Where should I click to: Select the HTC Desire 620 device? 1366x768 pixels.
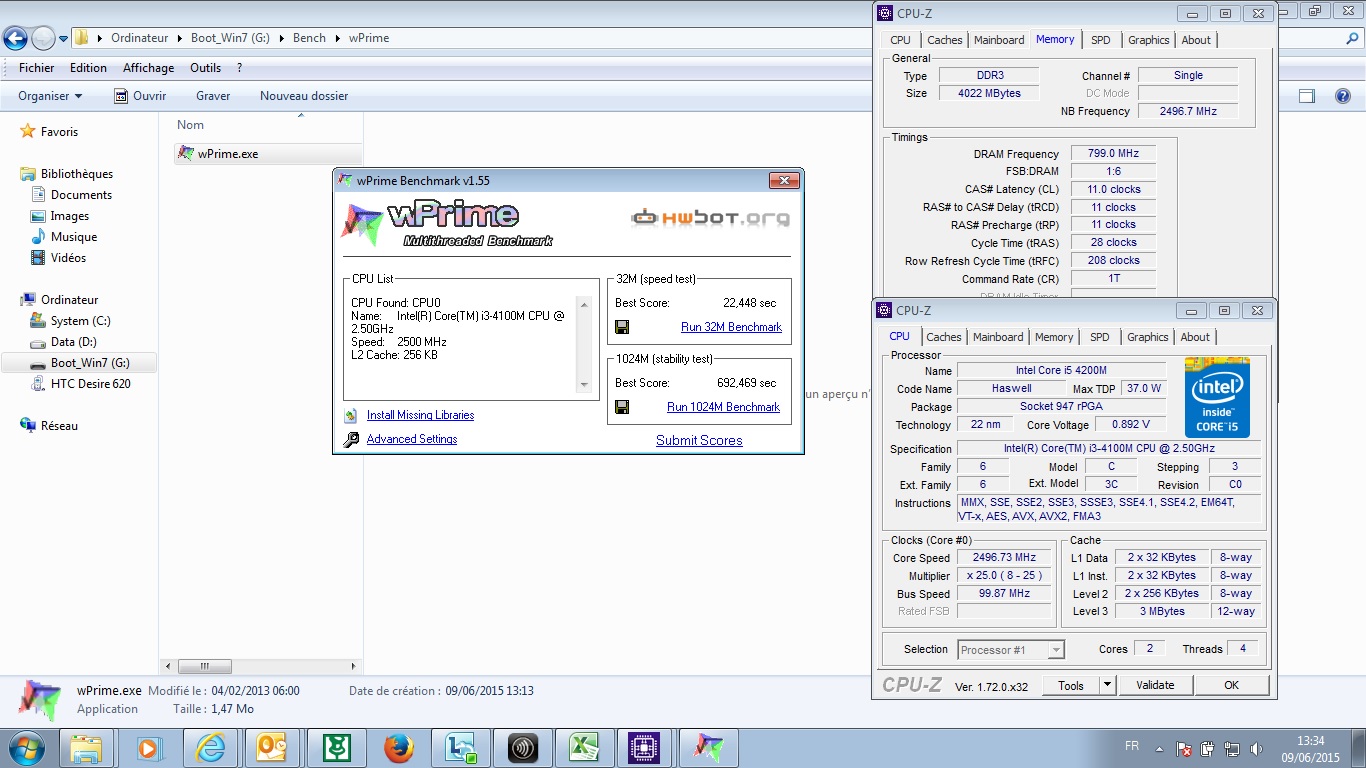(x=90, y=384)
